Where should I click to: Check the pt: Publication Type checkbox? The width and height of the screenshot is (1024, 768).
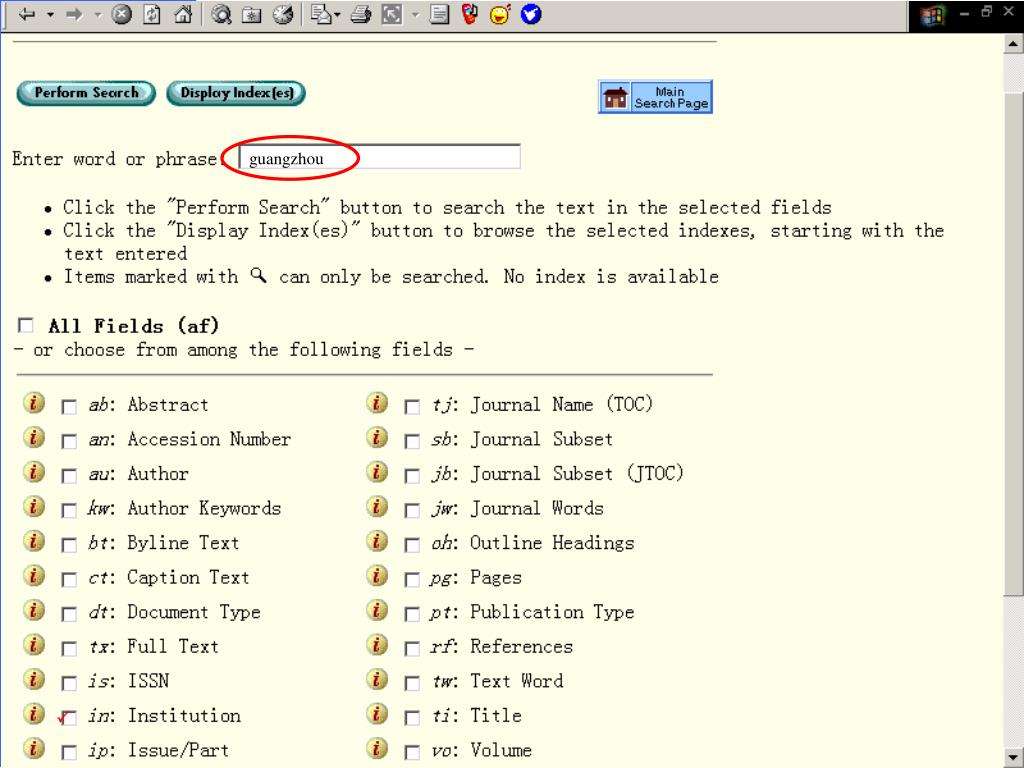[x=412, y=614]
